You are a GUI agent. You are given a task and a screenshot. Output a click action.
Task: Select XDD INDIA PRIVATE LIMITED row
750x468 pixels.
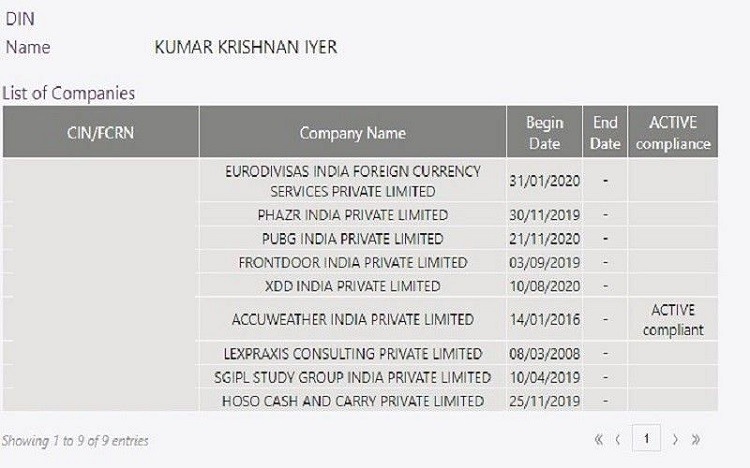point(353,286)
